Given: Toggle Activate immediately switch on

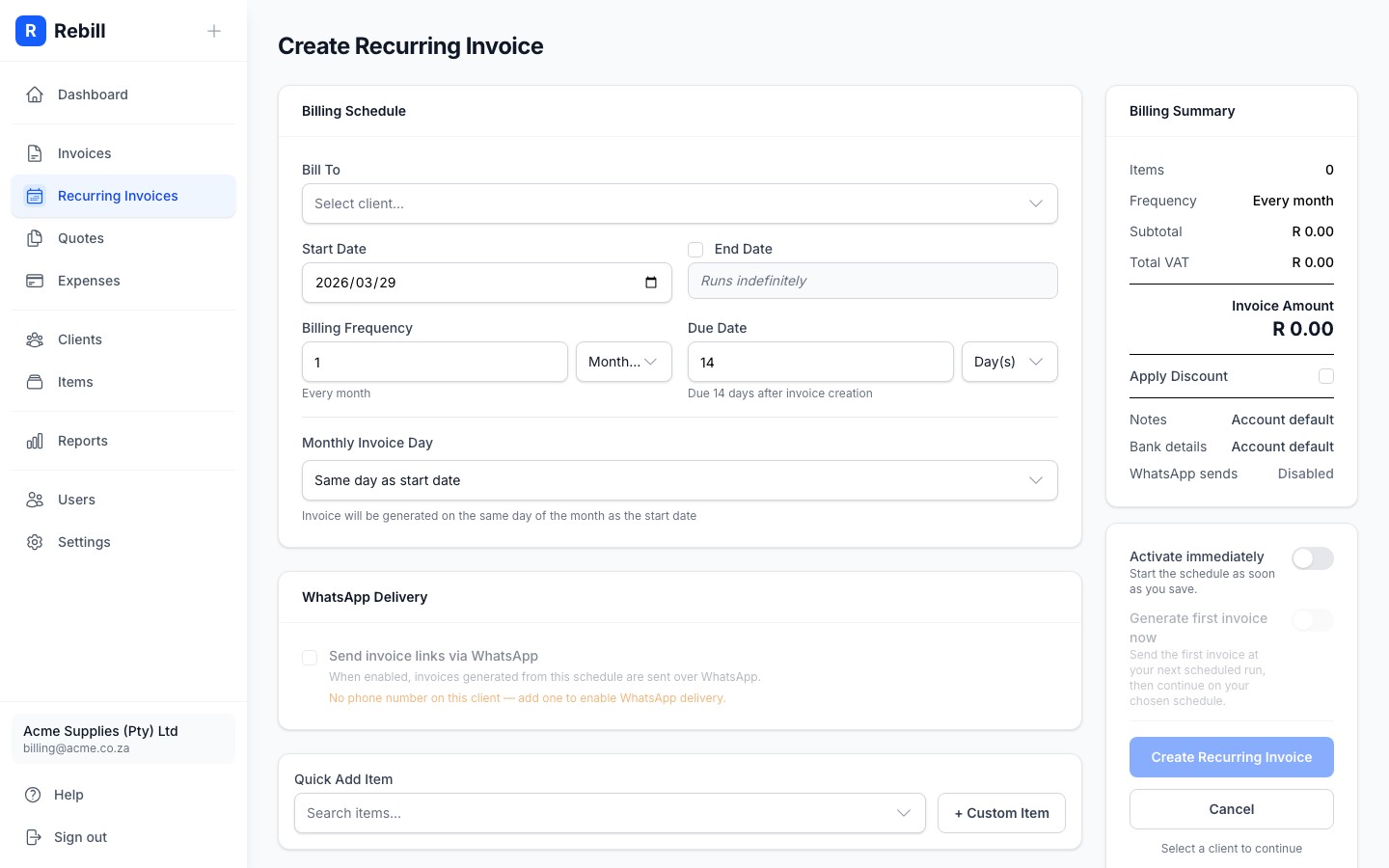Looking at the screenshot, I should click(x=1313, y=558).
